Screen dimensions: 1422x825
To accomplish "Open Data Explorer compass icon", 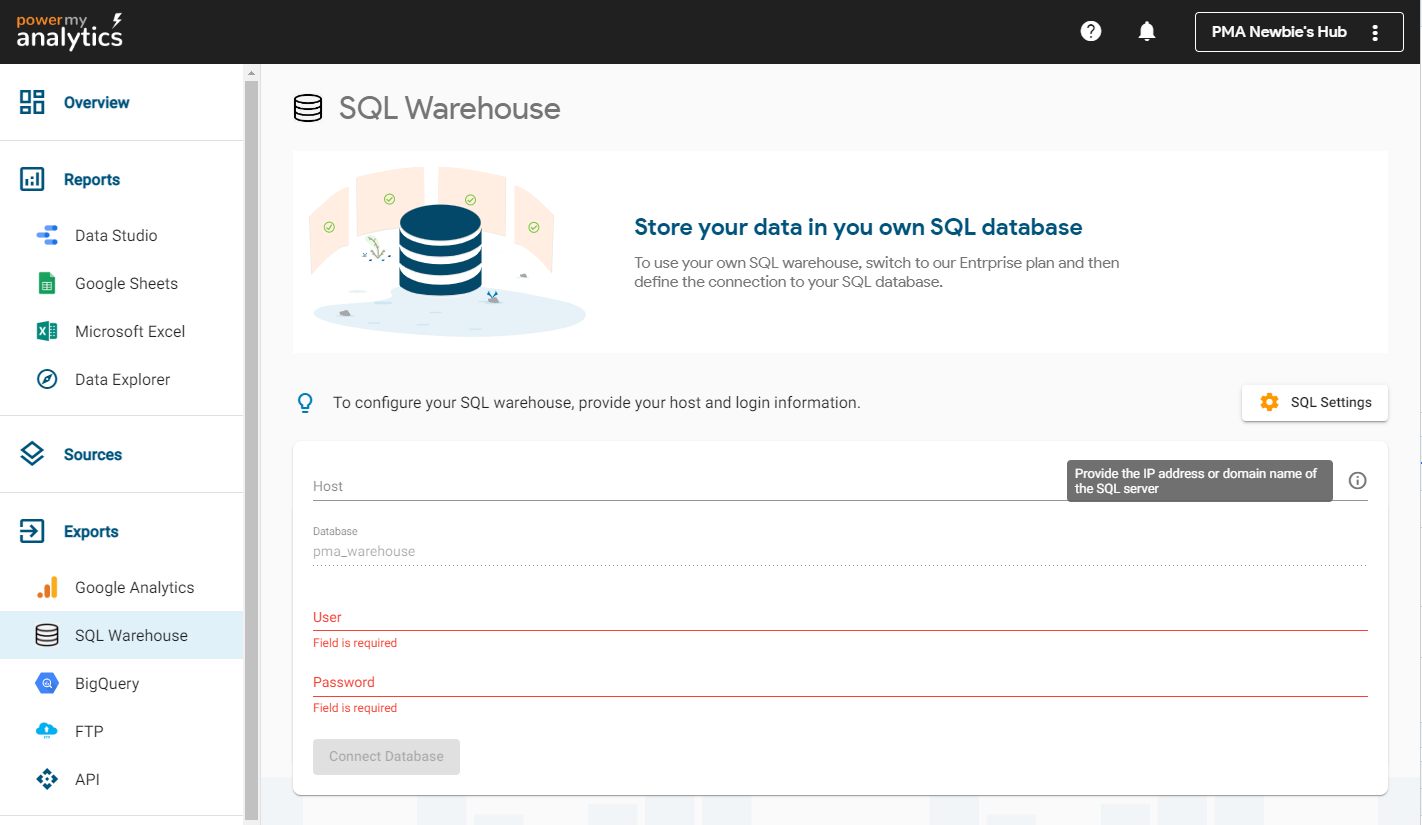I will click(x=47, y=380).
